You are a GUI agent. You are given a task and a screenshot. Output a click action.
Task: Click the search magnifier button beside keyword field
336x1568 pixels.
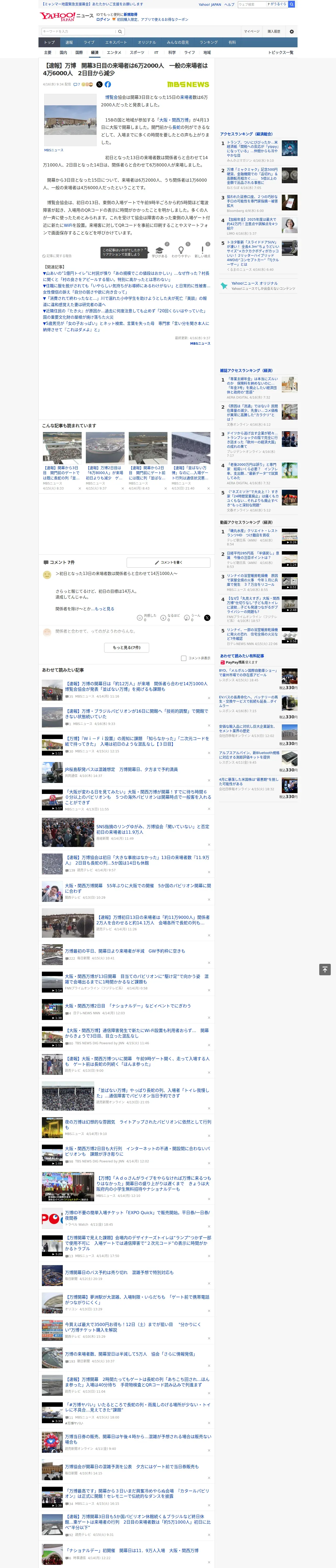click(x=120, y=32)
